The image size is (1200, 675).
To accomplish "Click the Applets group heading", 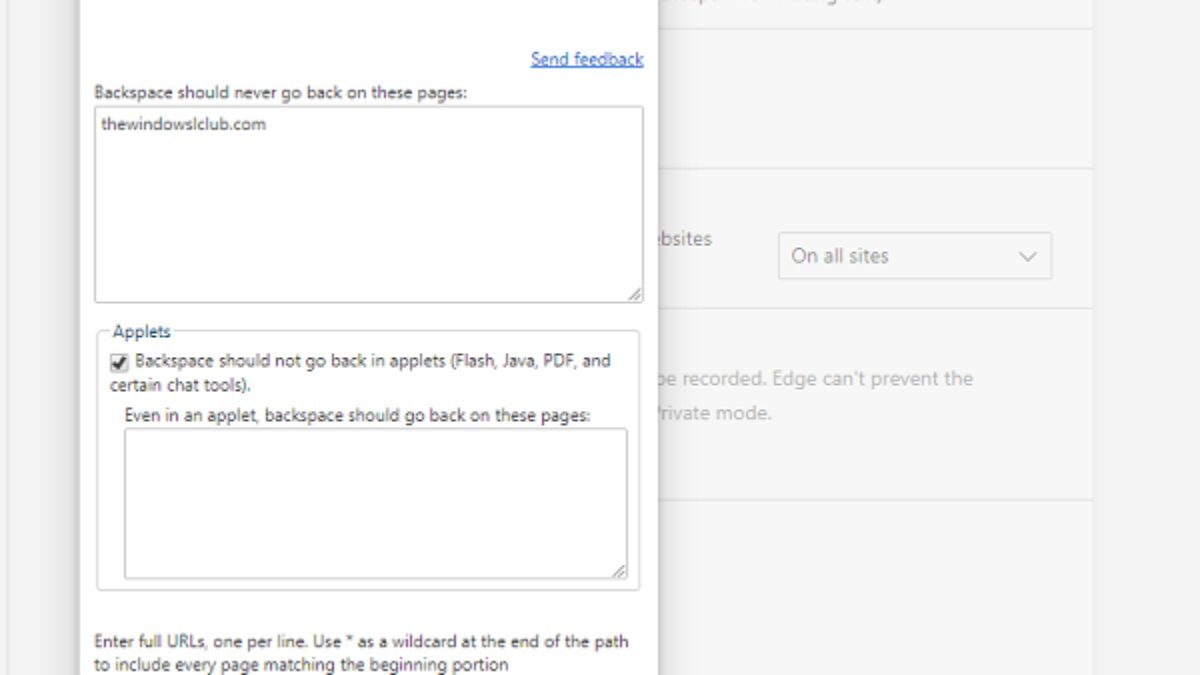I will 142,331.
